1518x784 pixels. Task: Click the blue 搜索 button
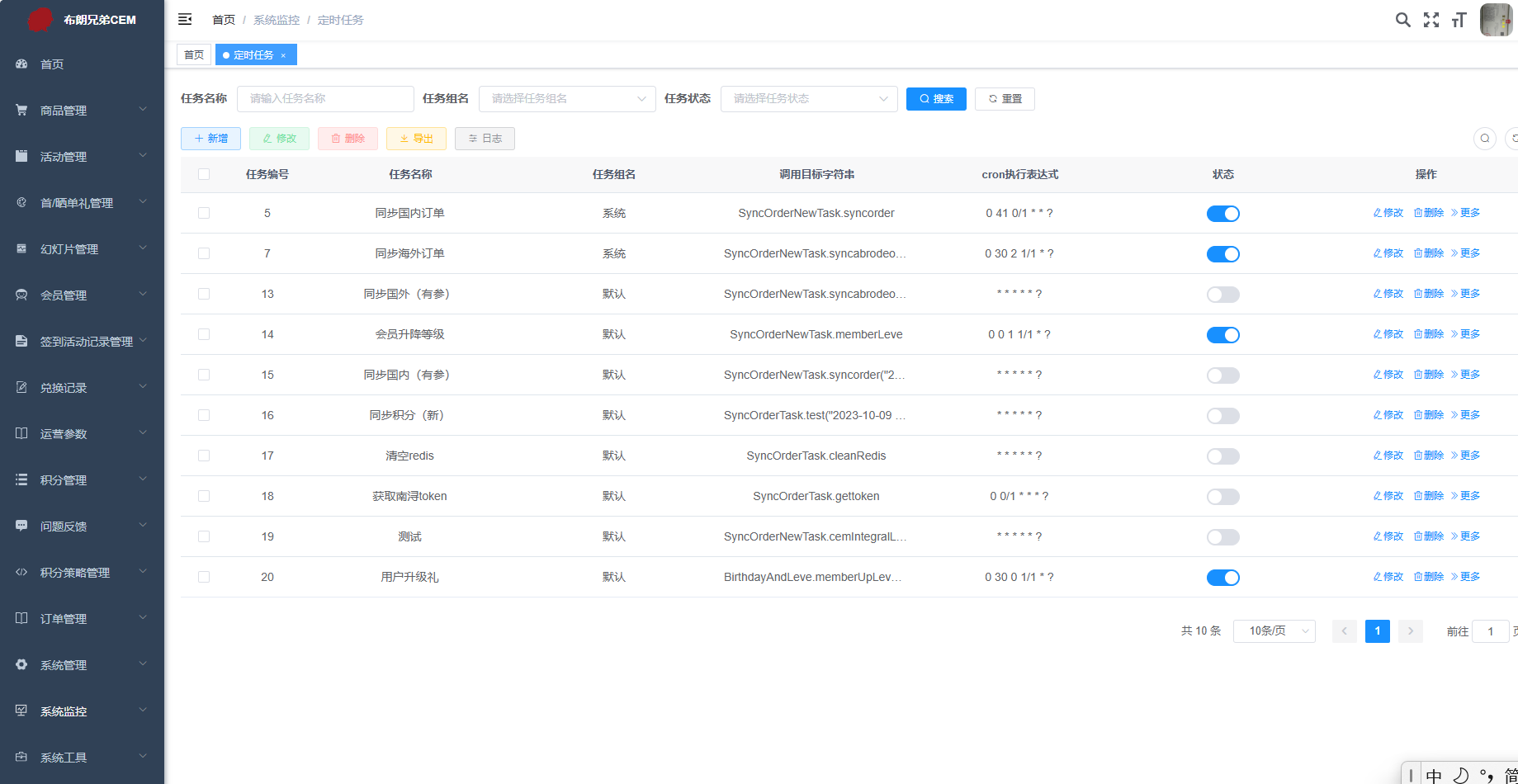[x=936, y=99]
